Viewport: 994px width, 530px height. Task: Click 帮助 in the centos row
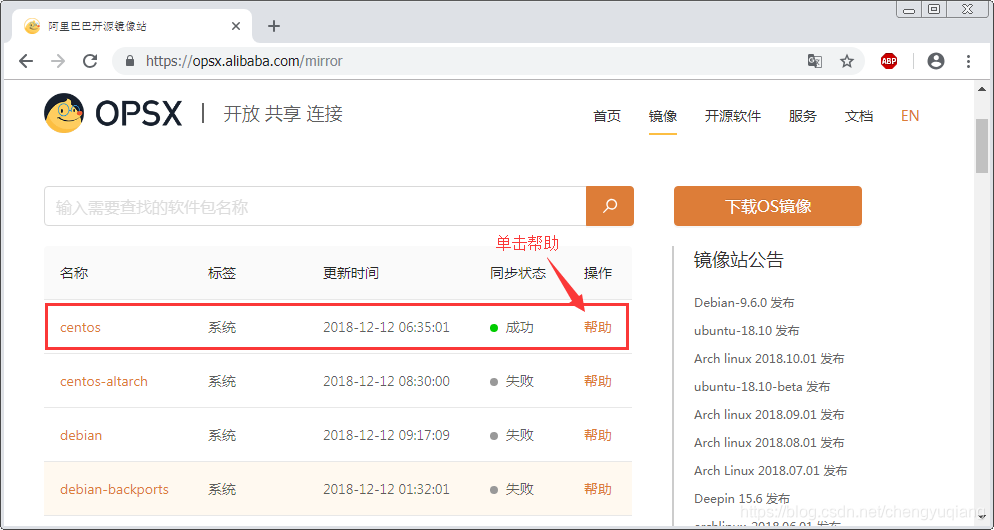(x=598, y=327)
